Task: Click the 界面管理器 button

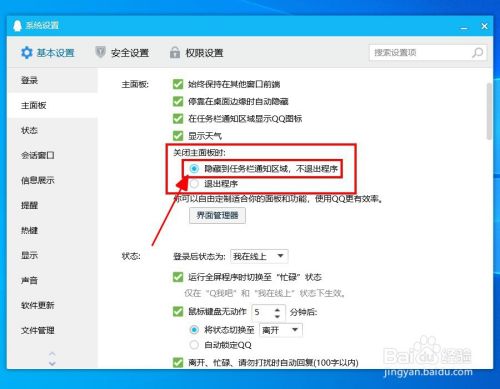Action: [217, 215]
